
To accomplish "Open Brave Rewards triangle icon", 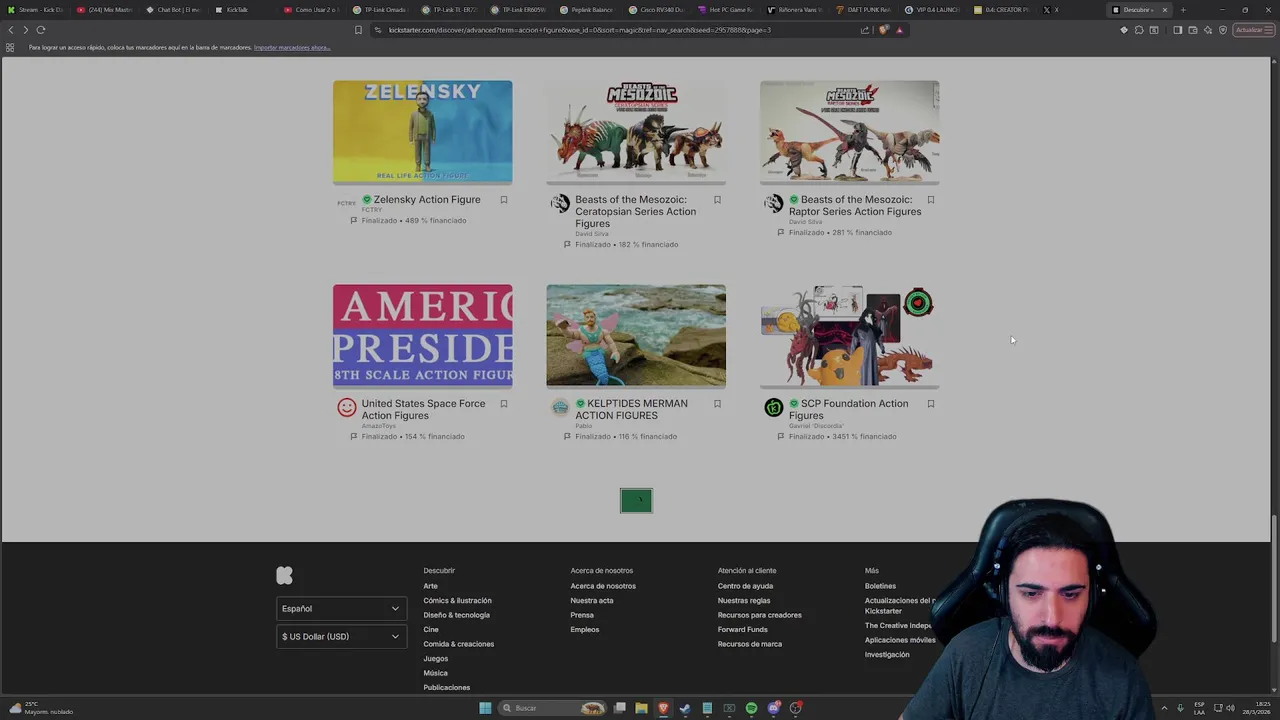I will (x=899, y=30).
